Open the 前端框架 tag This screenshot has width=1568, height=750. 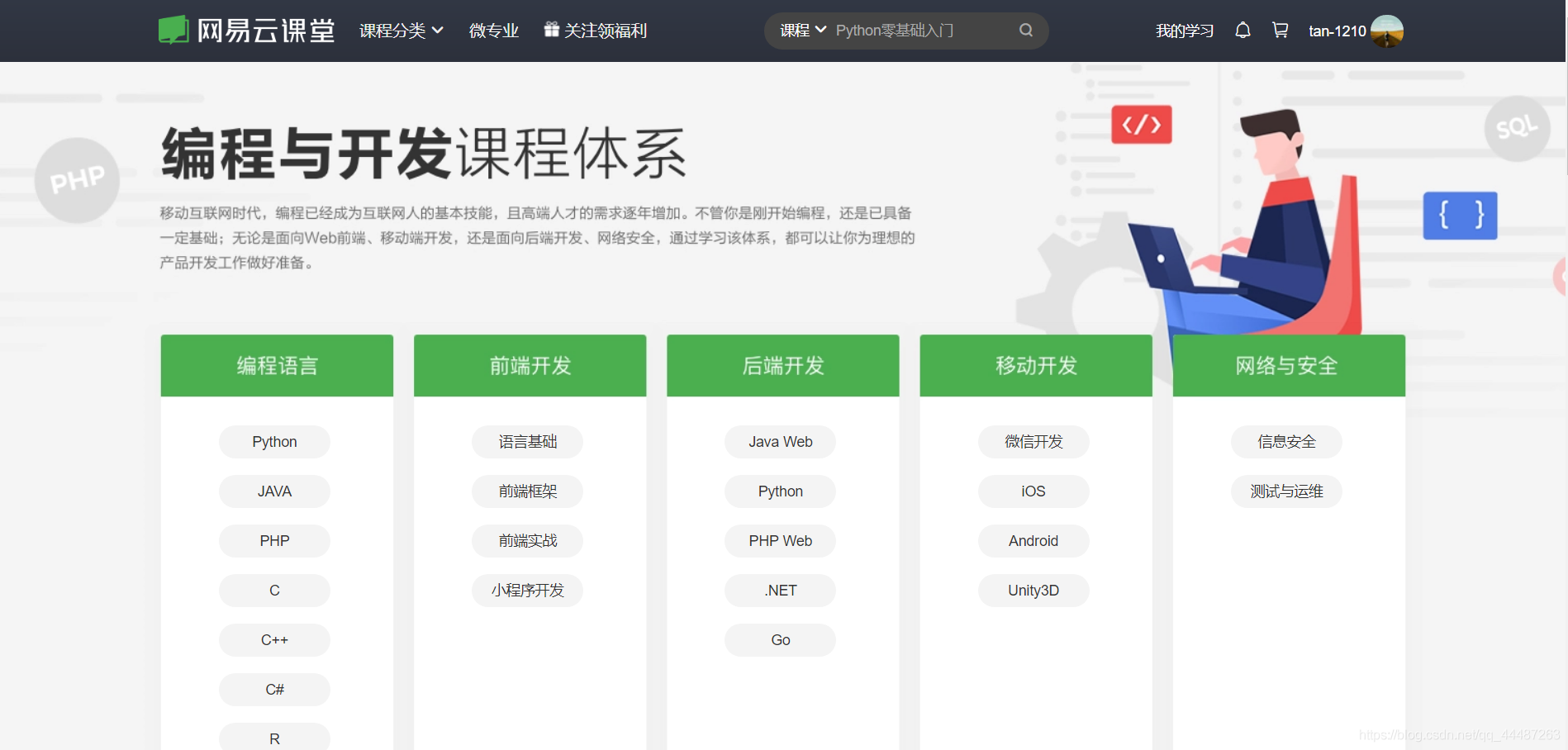pyautogui.click(x=527, y=491)
